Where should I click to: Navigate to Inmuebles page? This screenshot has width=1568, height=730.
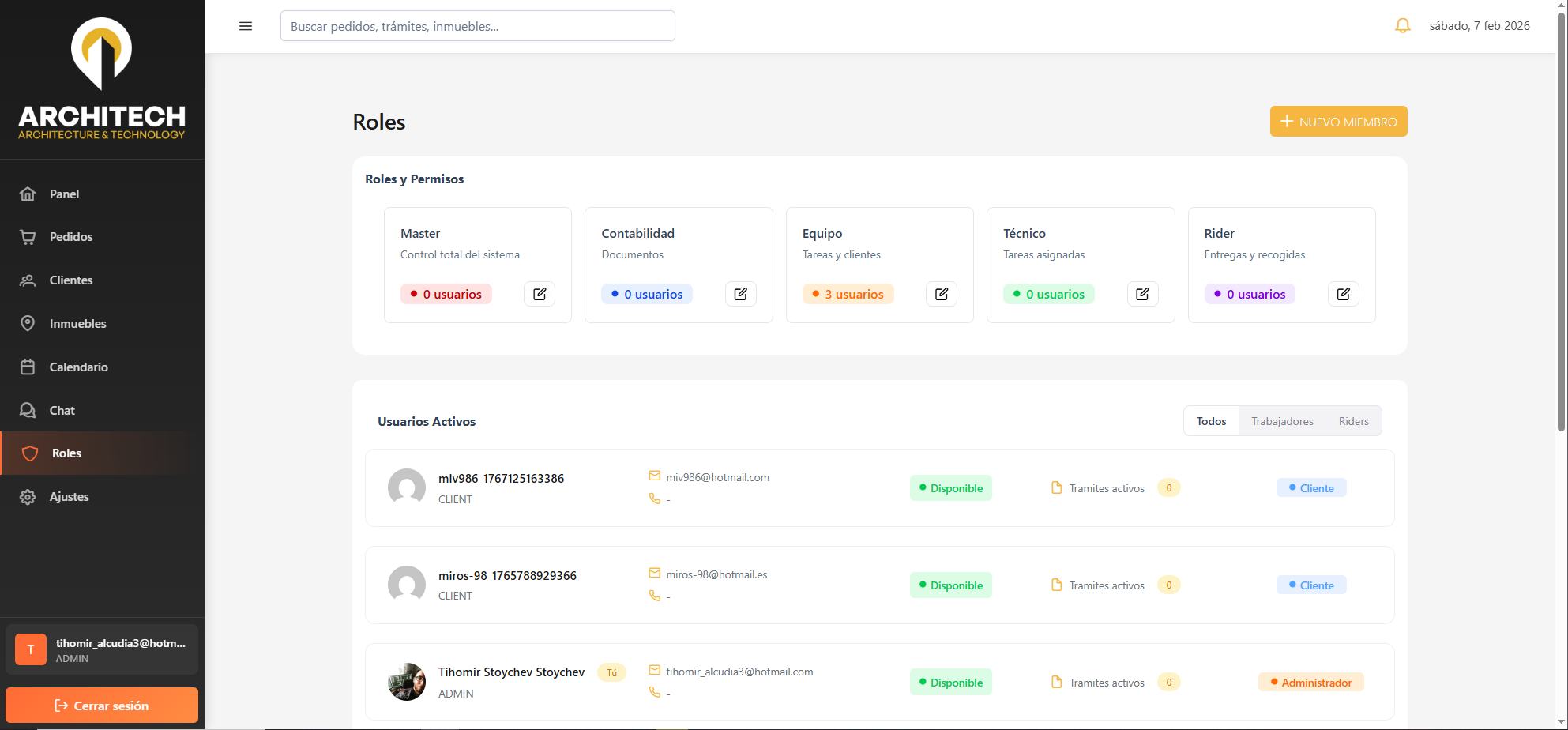pos(77,324)
